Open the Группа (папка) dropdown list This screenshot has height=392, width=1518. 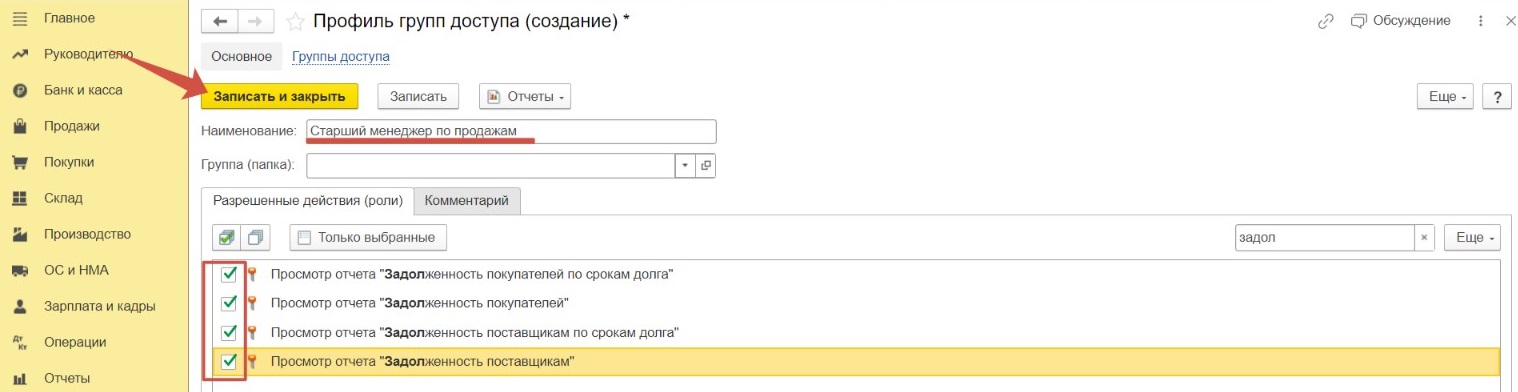pyautogui.click(x=686, y=165)
